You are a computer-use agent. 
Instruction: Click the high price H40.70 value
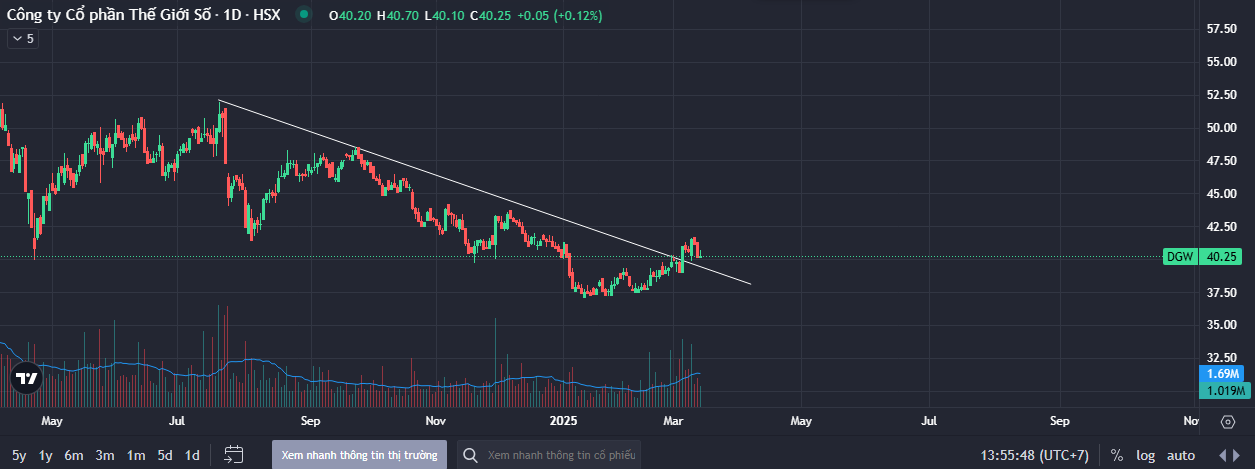[397, 16]
